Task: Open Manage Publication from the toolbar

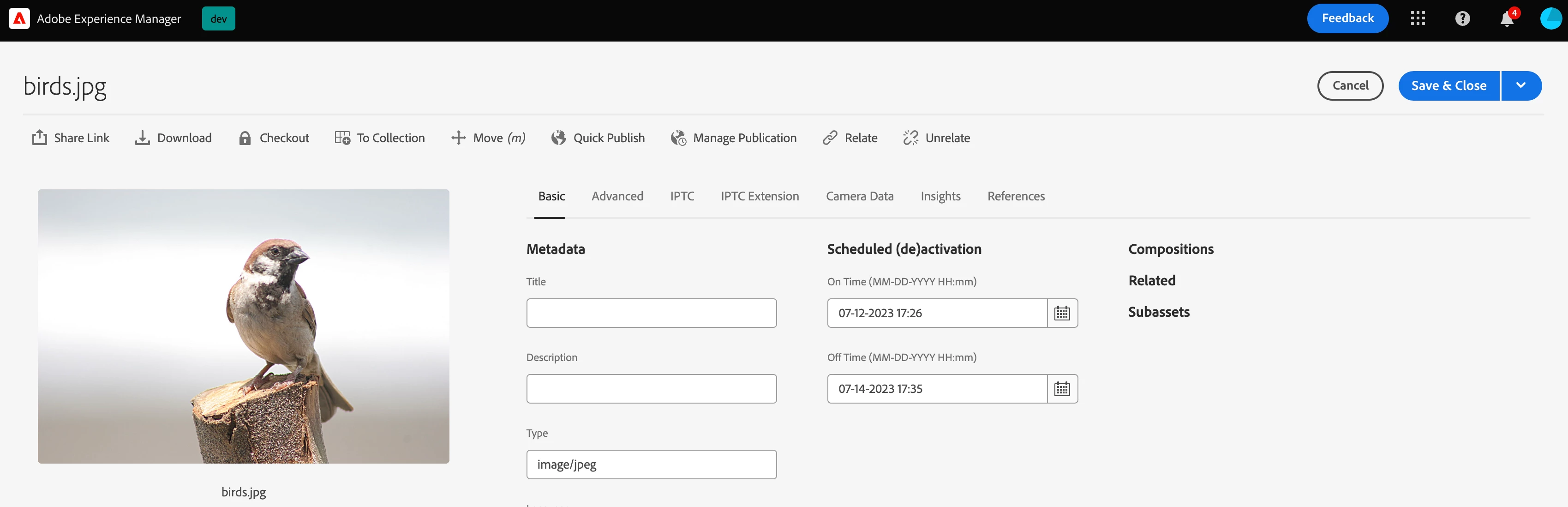Action: tap(734, 138)
